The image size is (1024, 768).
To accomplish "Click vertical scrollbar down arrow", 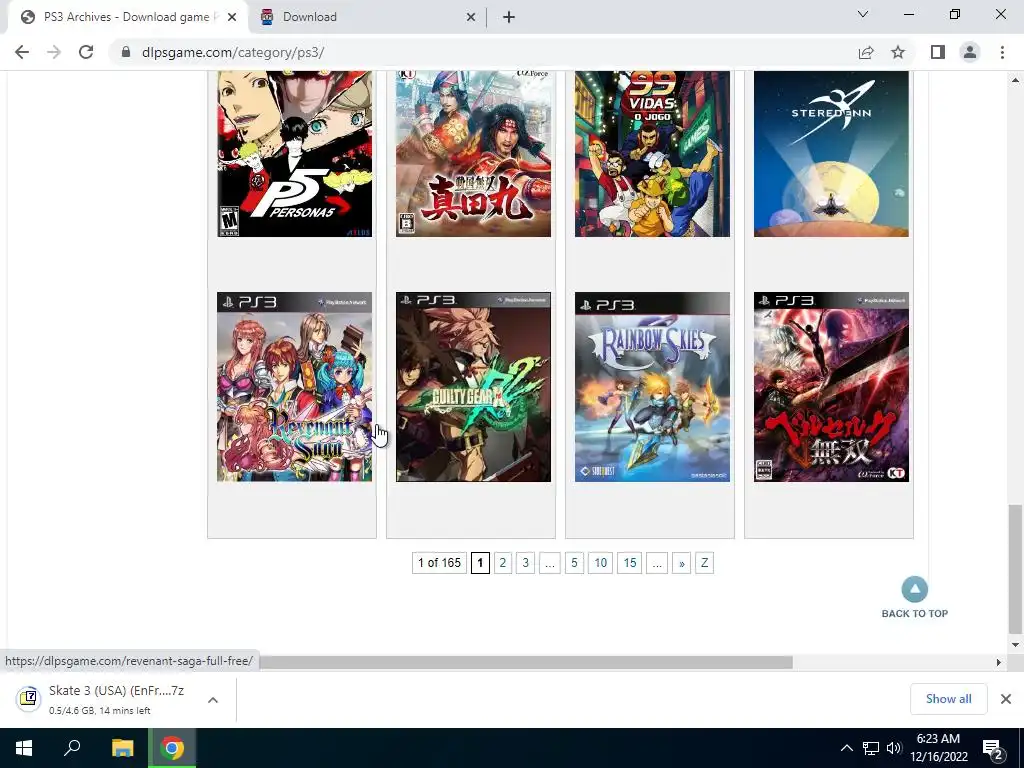I will tap(1015, 645).
